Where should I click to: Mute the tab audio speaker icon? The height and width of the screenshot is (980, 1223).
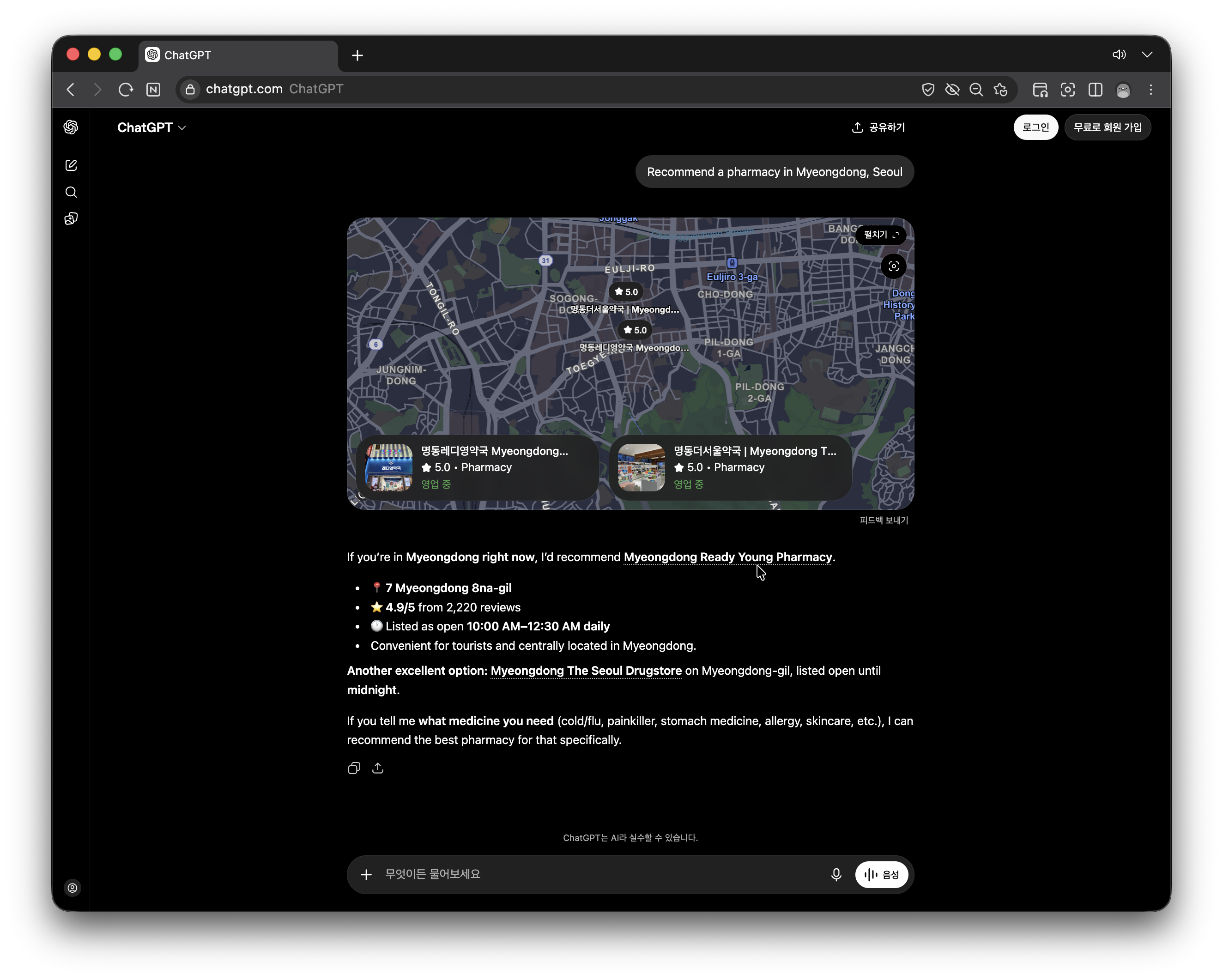[x=1119, y=54]
